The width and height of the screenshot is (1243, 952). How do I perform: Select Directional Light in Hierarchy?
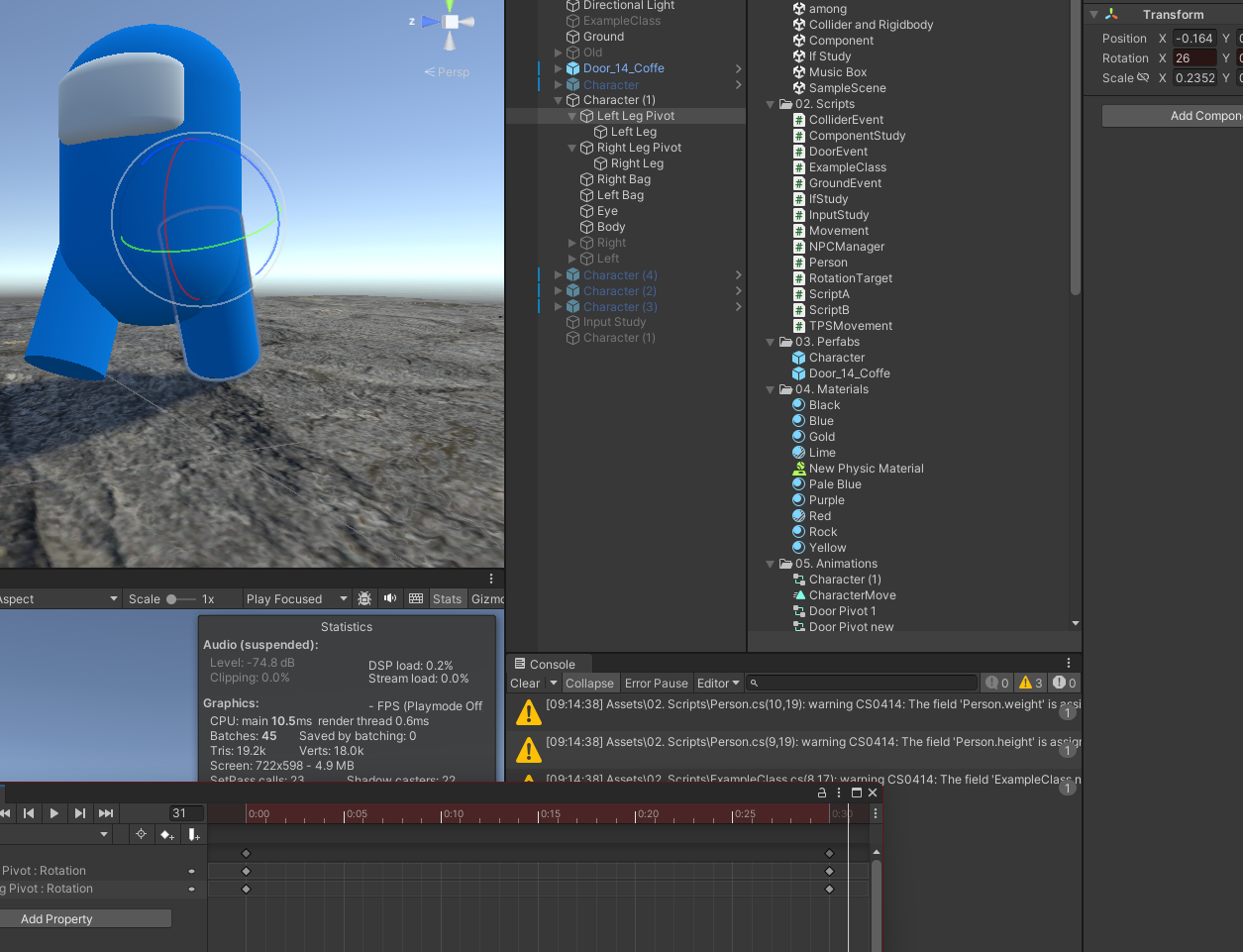click(629, 6)
